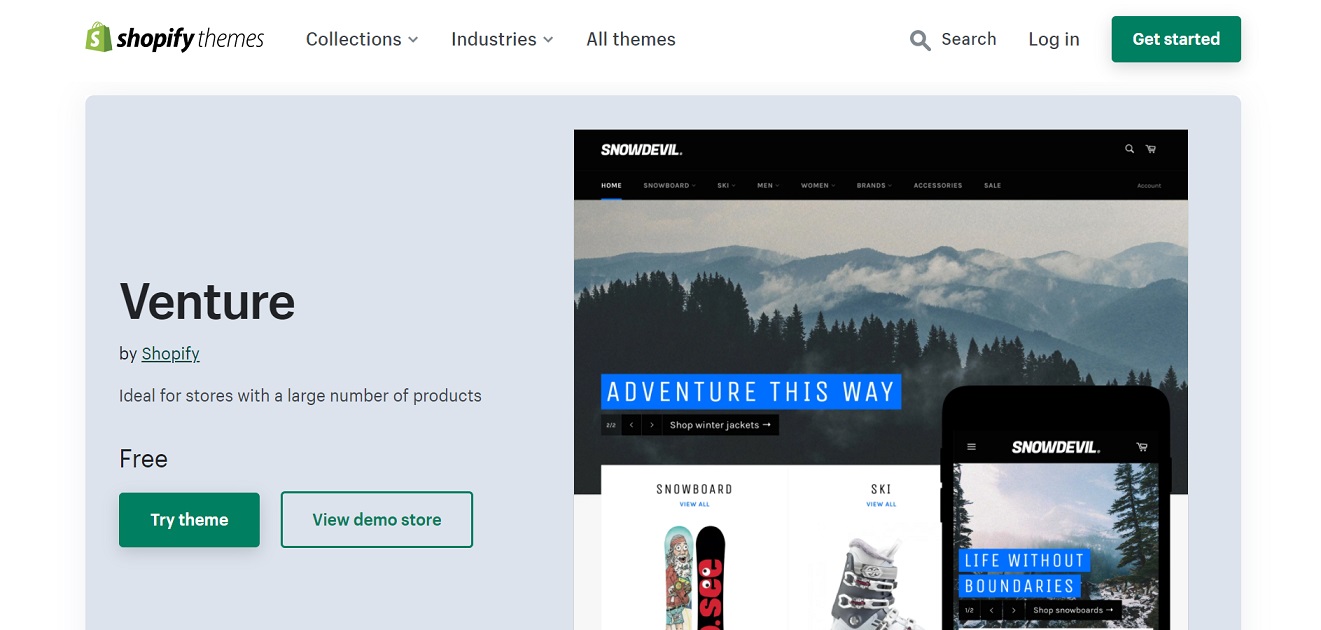
Task: Click the View demo store button
Action: point(377,520)
